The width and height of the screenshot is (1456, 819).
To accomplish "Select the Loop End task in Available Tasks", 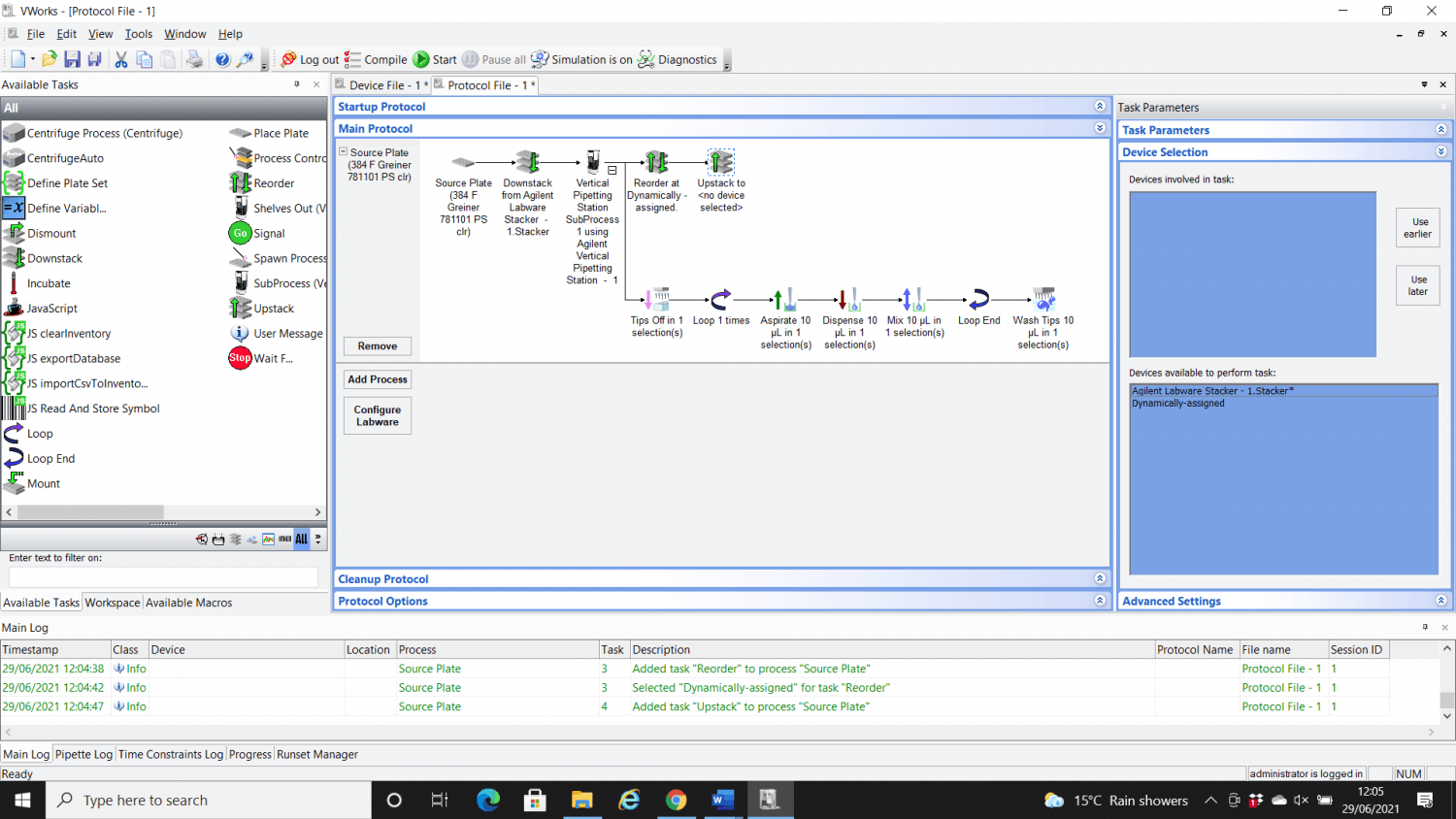I will (x=40, y=459).
